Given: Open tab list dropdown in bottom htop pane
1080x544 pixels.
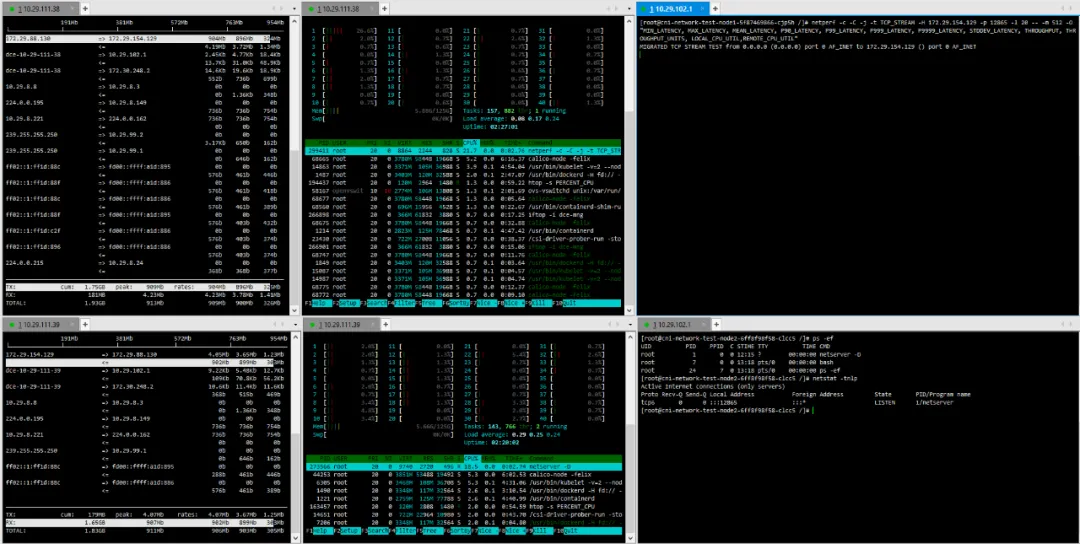Looking at the screenshot, I should [x=630, y=324].
